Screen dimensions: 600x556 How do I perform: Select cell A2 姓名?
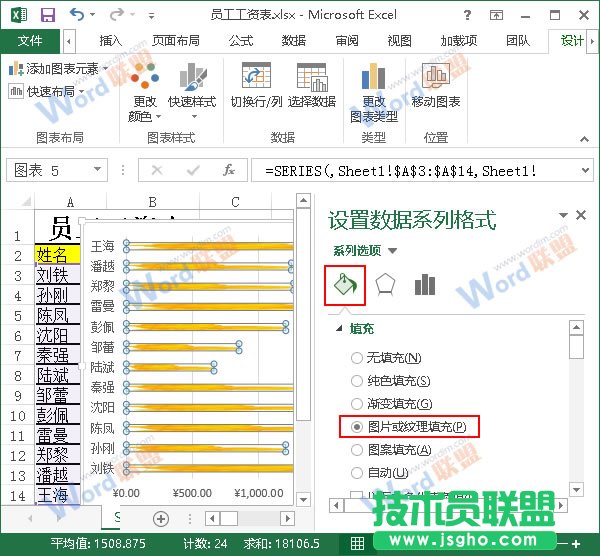coord(58,254)
